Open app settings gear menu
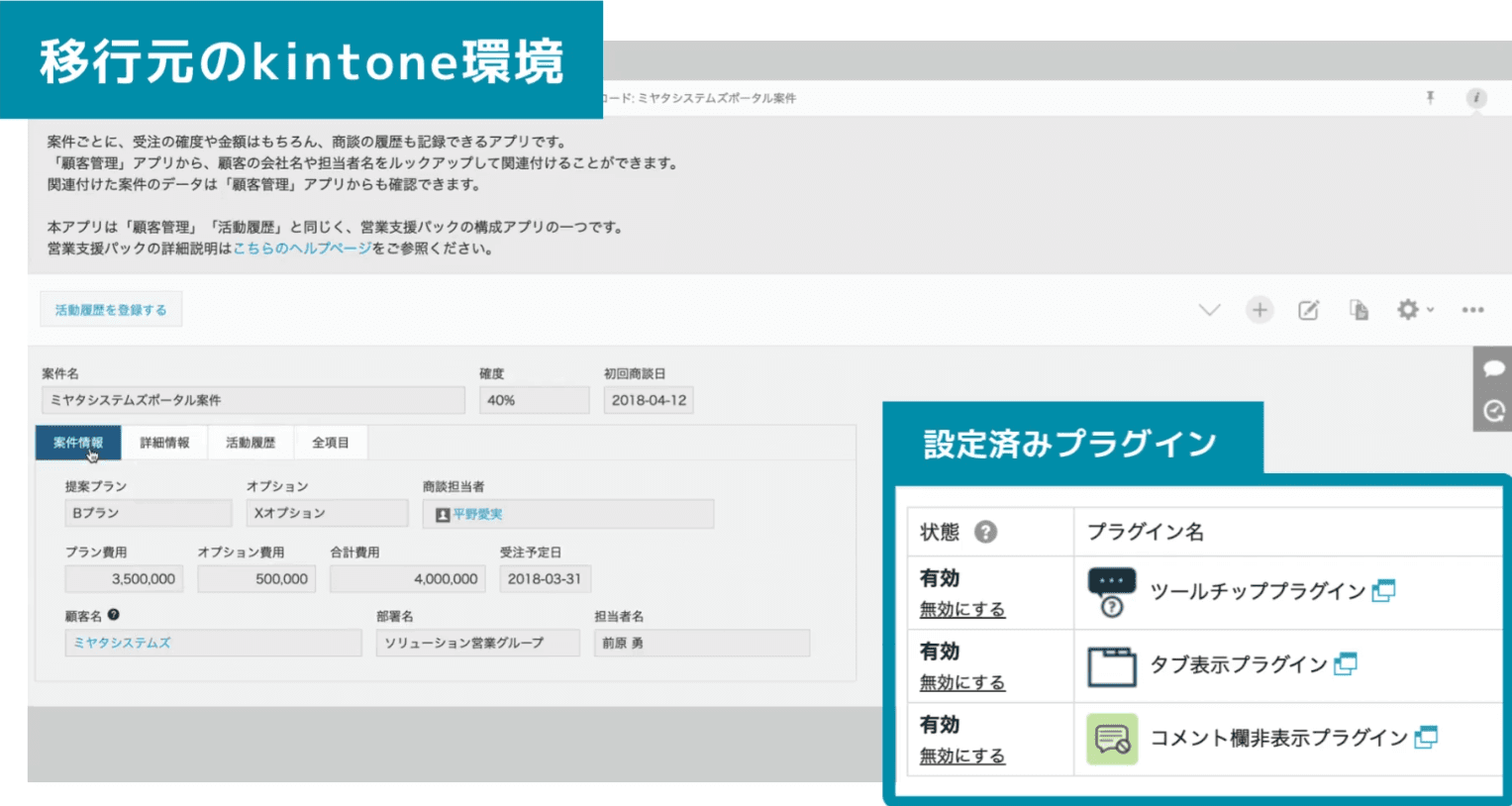The height and width of the screenshot is (806, 1512). tap(1414, 310)
